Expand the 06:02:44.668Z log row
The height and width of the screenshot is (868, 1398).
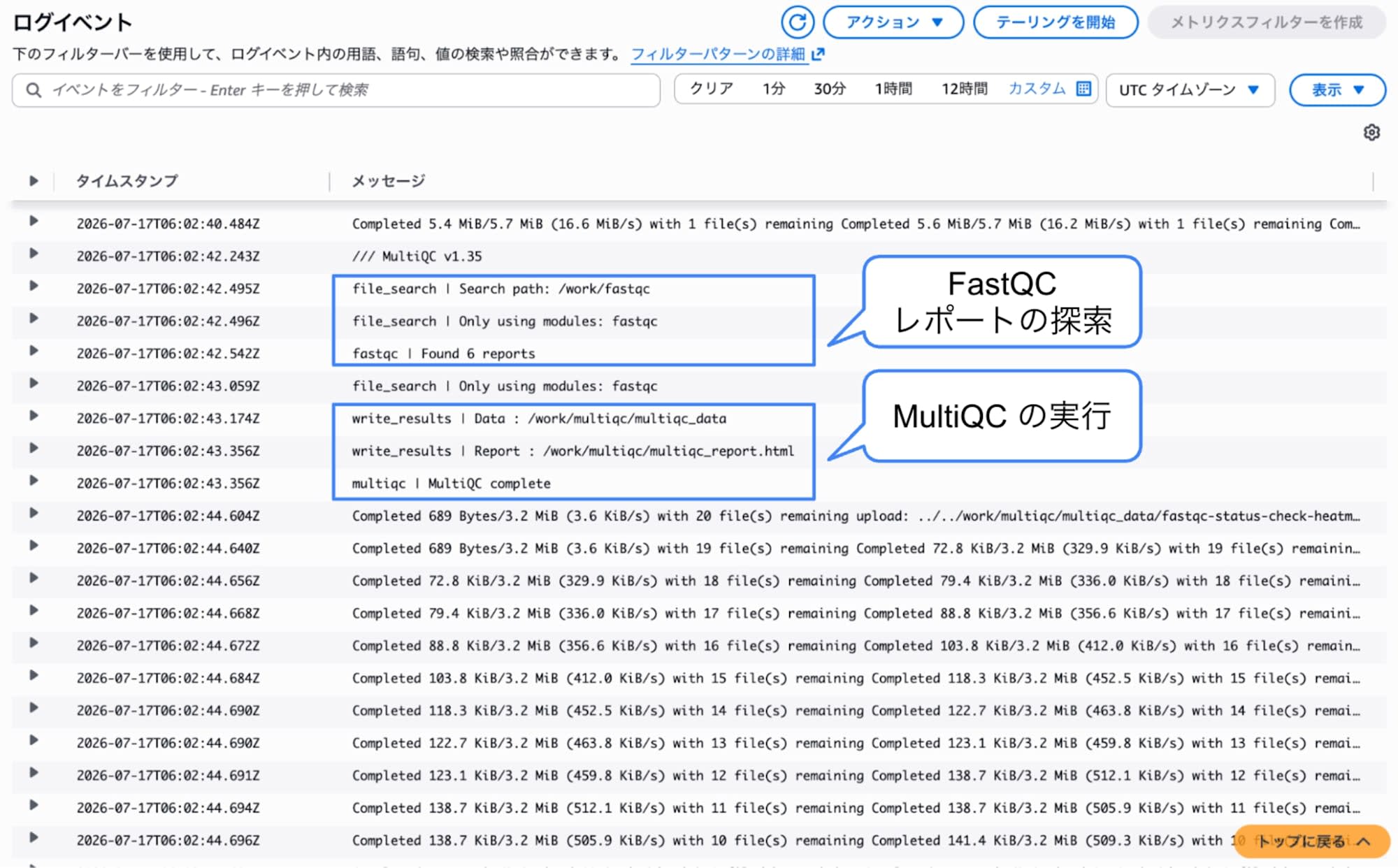click(33, 611)
